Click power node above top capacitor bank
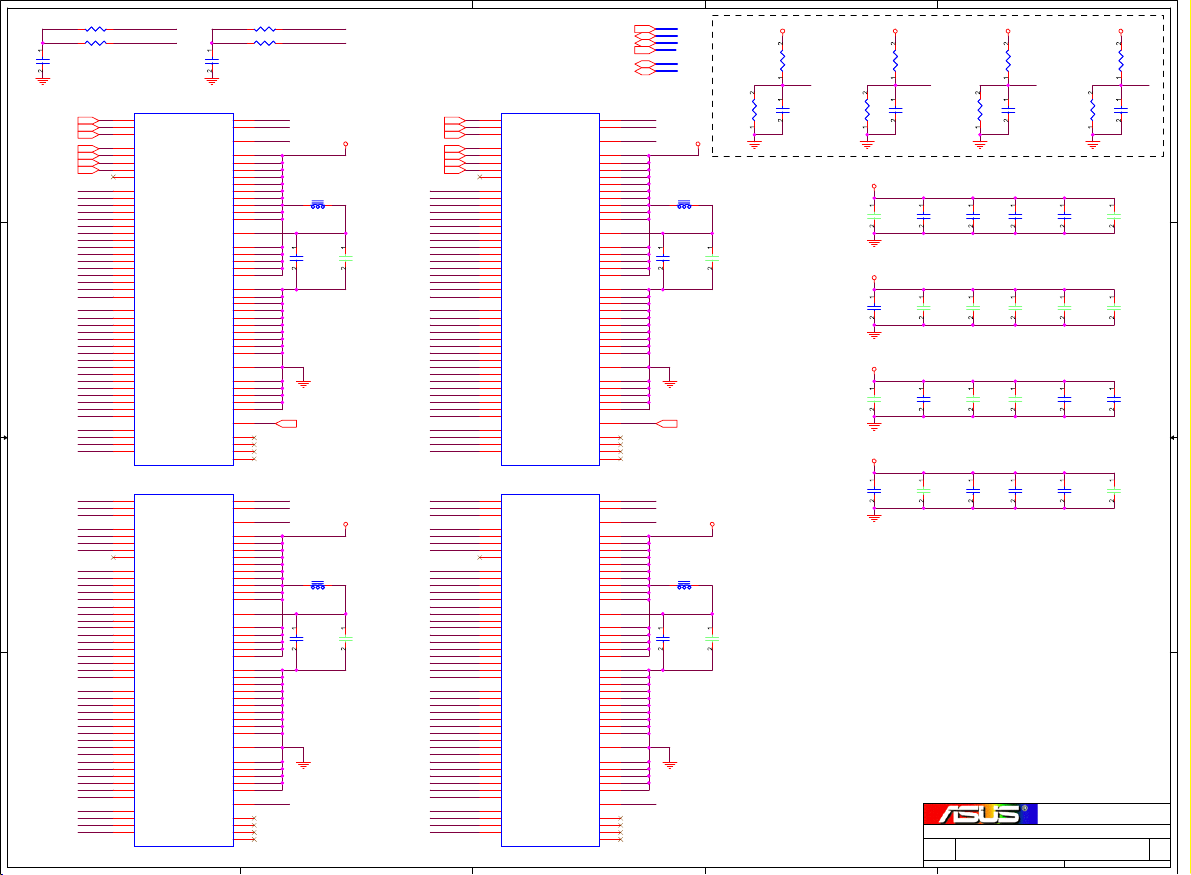The width and height of the screenshot is (1191, 875). click(x=874, y=187)
